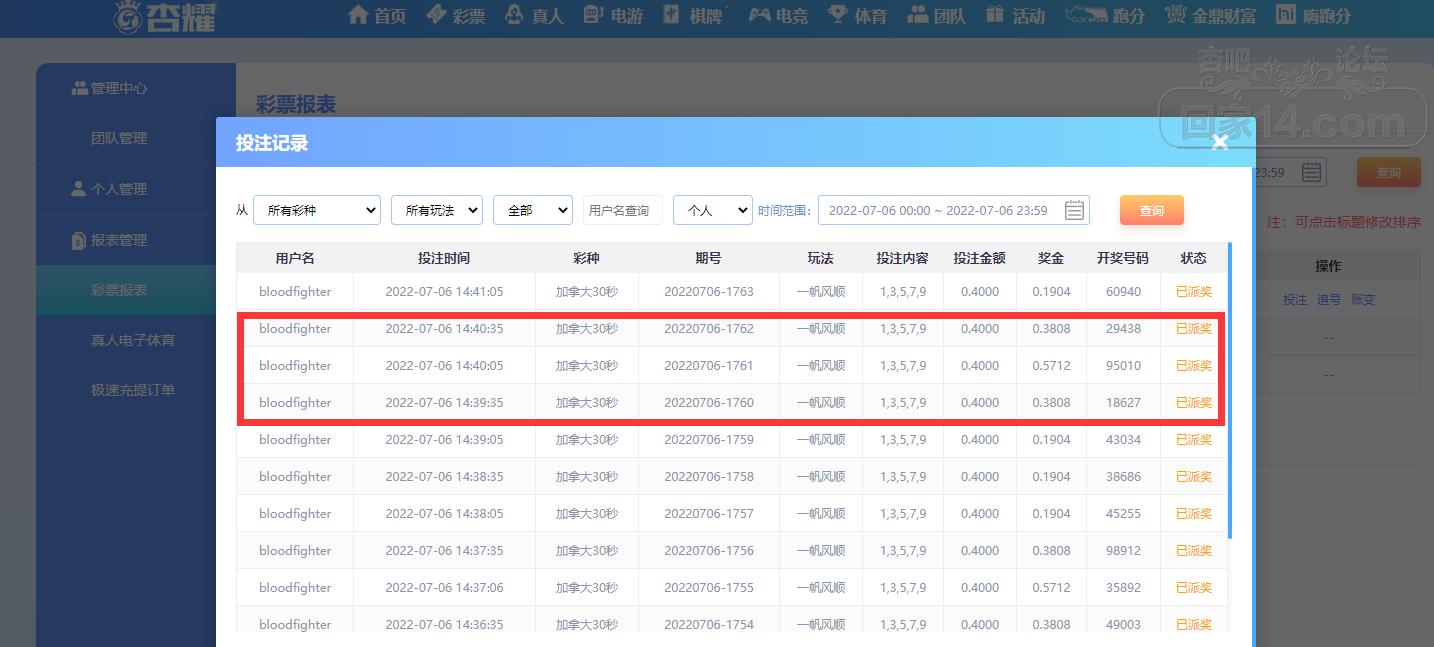The image size is (1434, 647).
Task: Click the 用户名查询 input field
Action: [622, 210]
